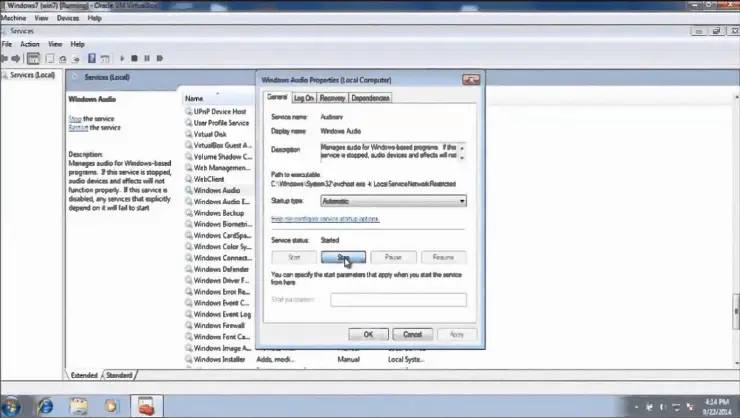Select Services (Local) node in console tree
Image resolution: width=740 pixels, height=418 pixels.
coord(33,75)
